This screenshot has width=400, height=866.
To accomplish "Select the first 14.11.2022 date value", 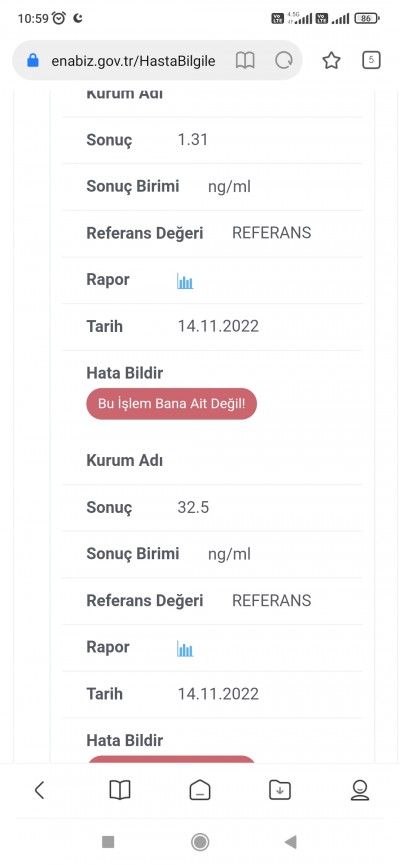I will (x=218, y=326).
